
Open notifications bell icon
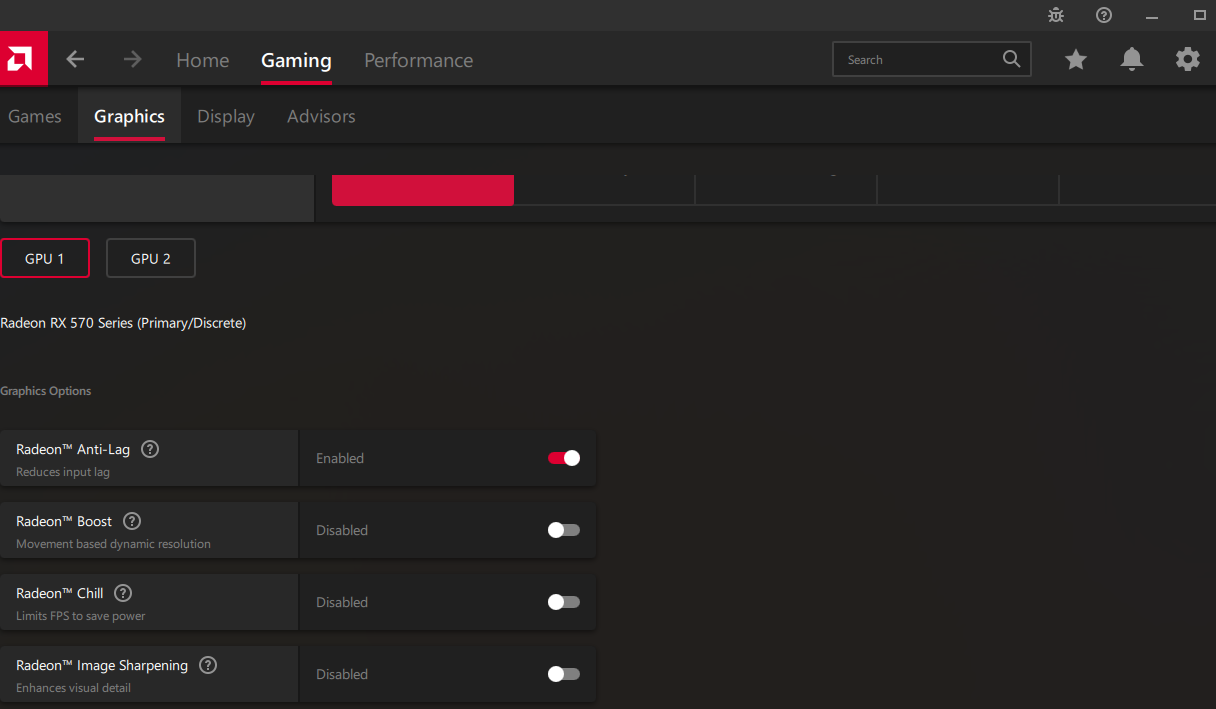click(1132, 60)
